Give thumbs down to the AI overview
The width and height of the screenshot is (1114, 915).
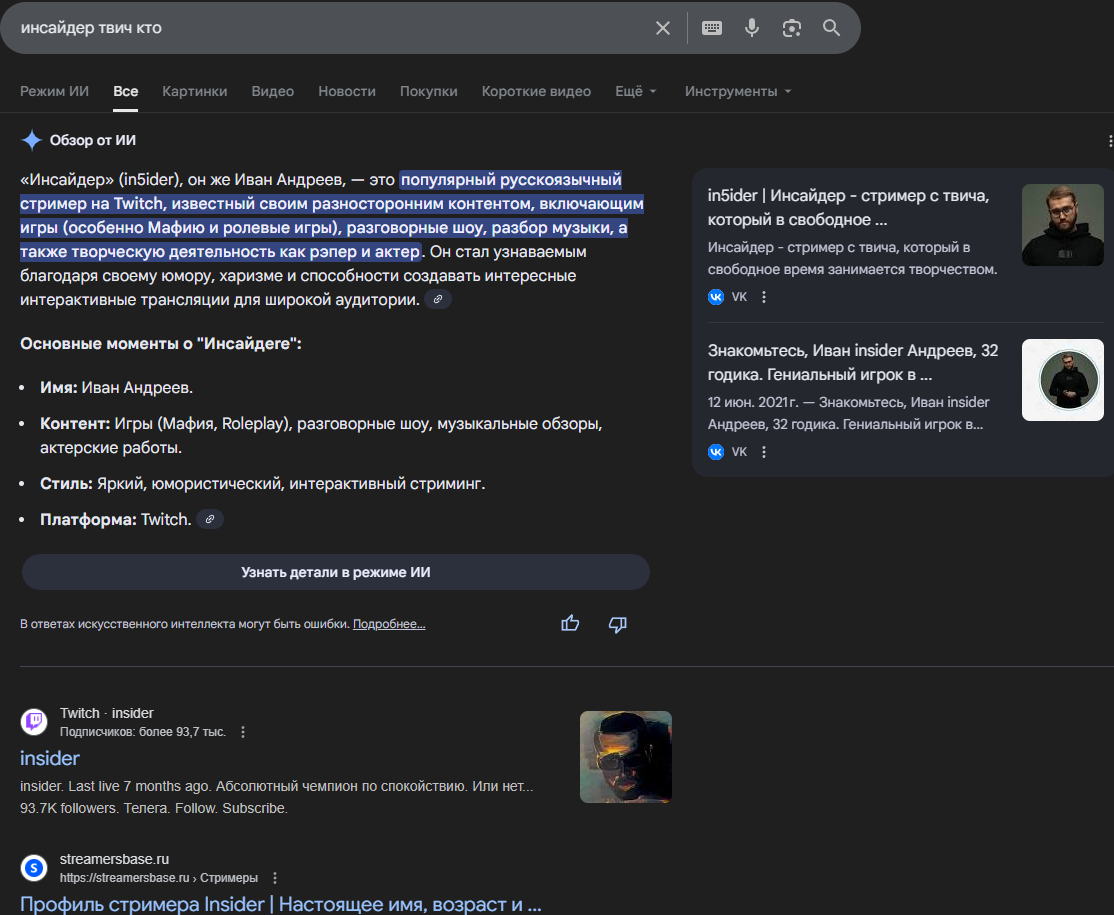617,624
